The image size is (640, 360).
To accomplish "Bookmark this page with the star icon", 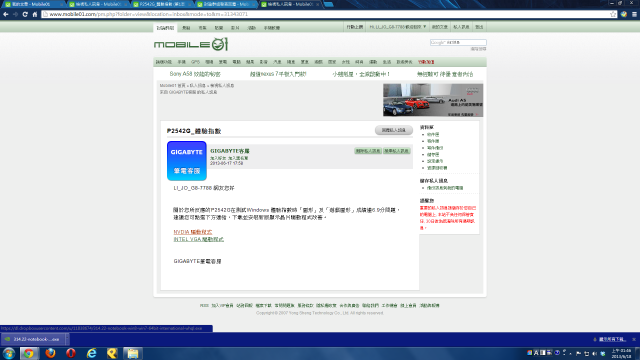I will pos(613,14).
